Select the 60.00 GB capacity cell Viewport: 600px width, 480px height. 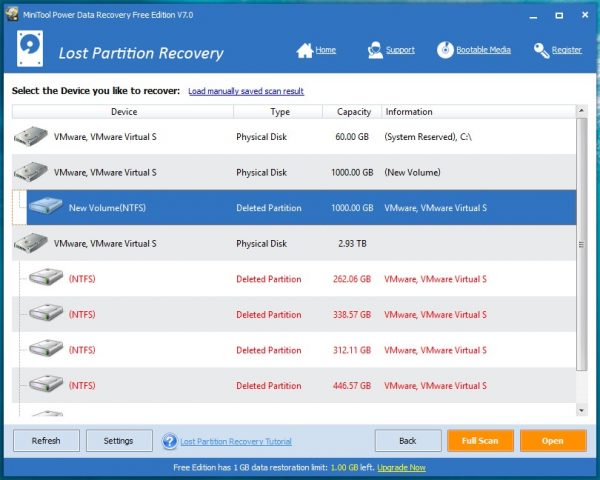click(x=352, y=137)
